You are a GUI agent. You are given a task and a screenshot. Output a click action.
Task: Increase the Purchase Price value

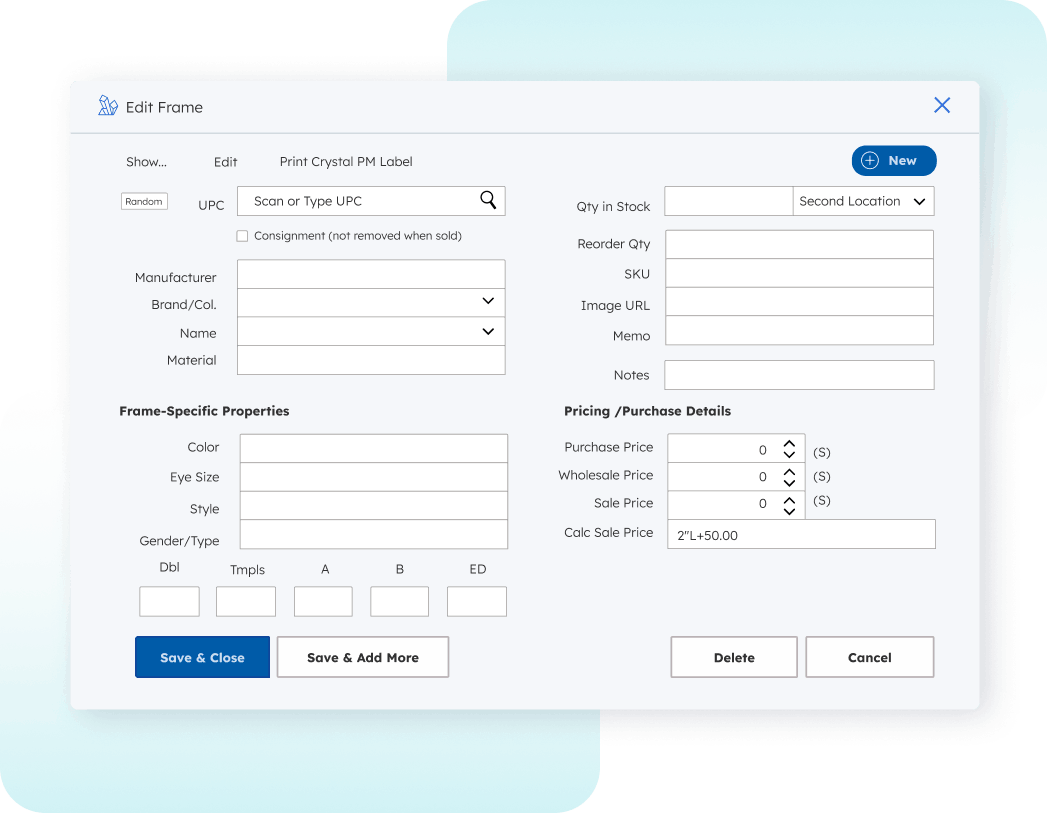coord(789,443)
